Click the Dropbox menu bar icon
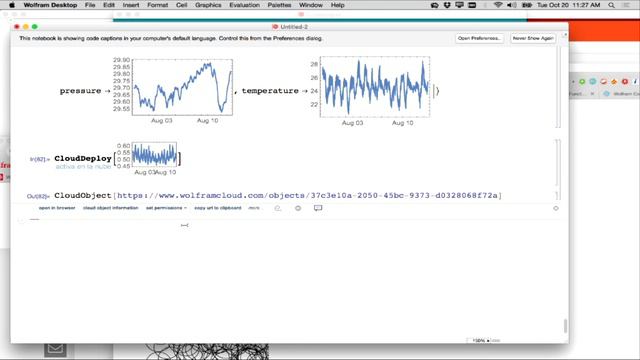 click(x=447, y=5)
